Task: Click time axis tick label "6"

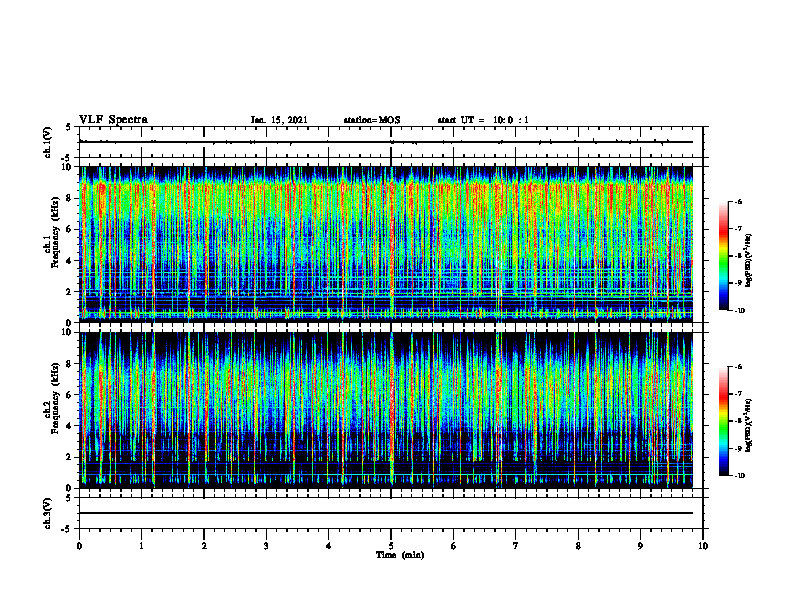Action: [453, 546]
